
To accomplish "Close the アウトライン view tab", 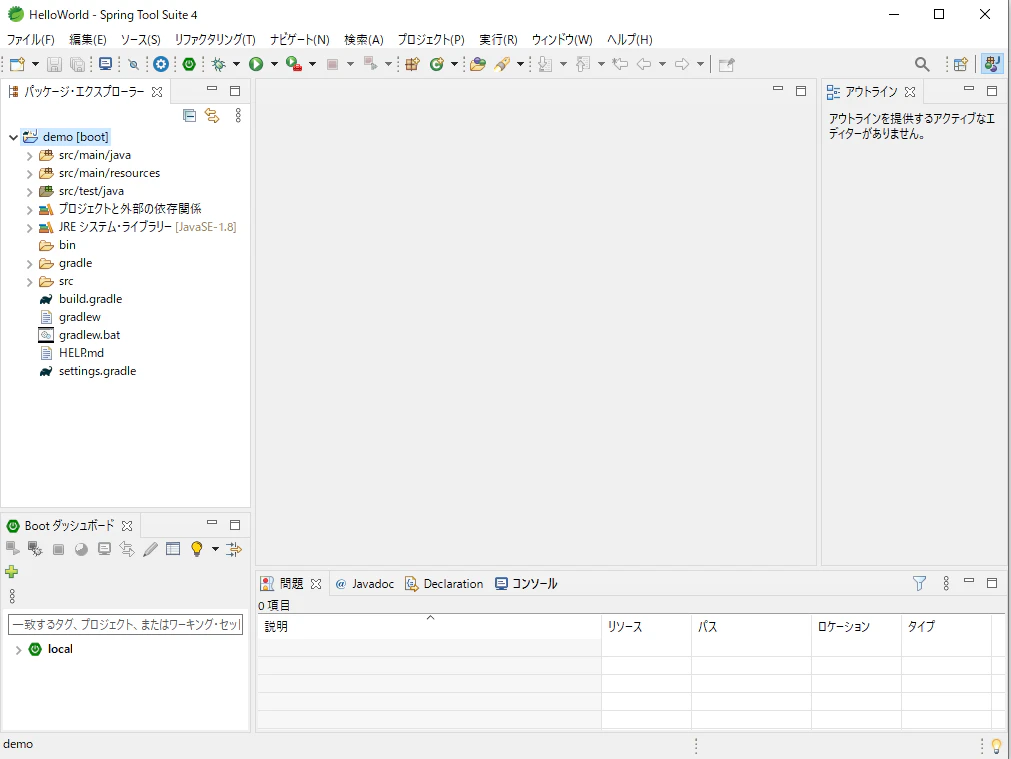I will pyautogui.click(x=910, y=92).
